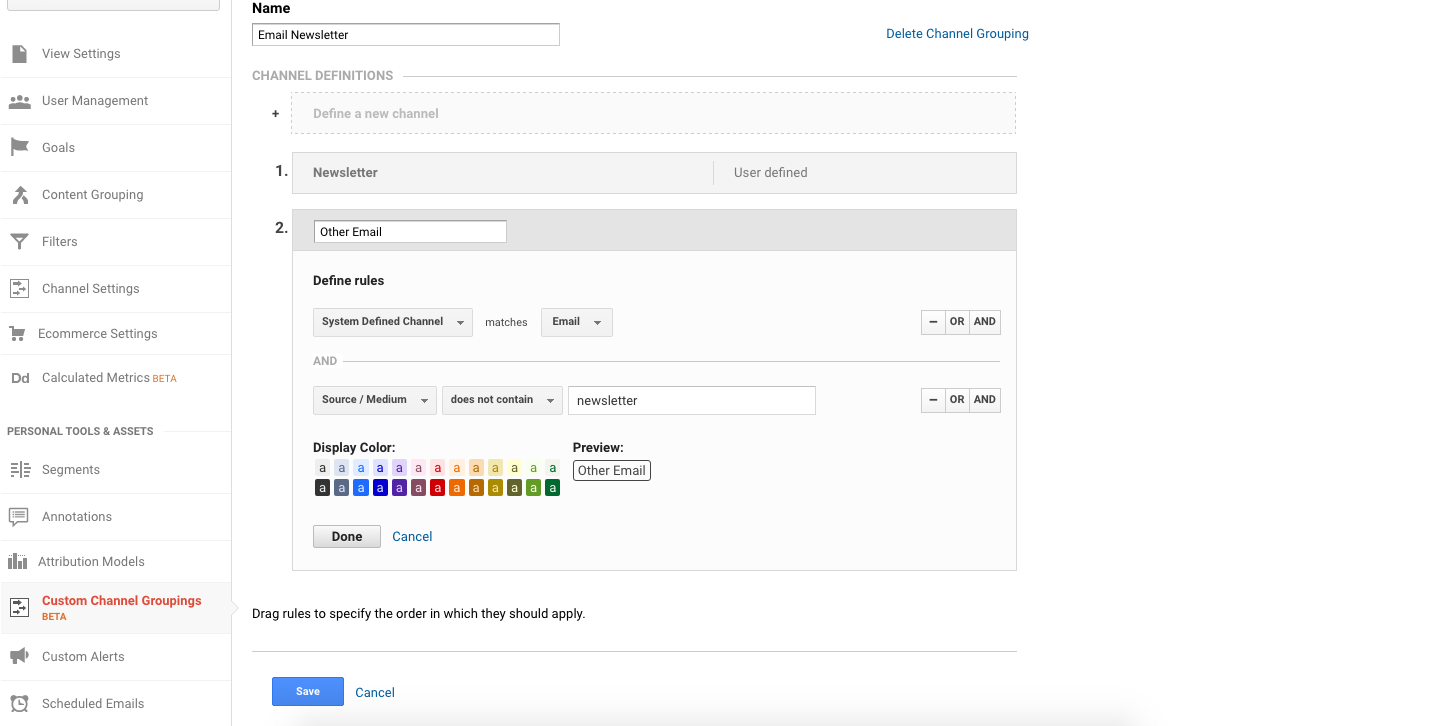
Task: Click the Ecommerce Settings cart icon
Action: [18, 333]
